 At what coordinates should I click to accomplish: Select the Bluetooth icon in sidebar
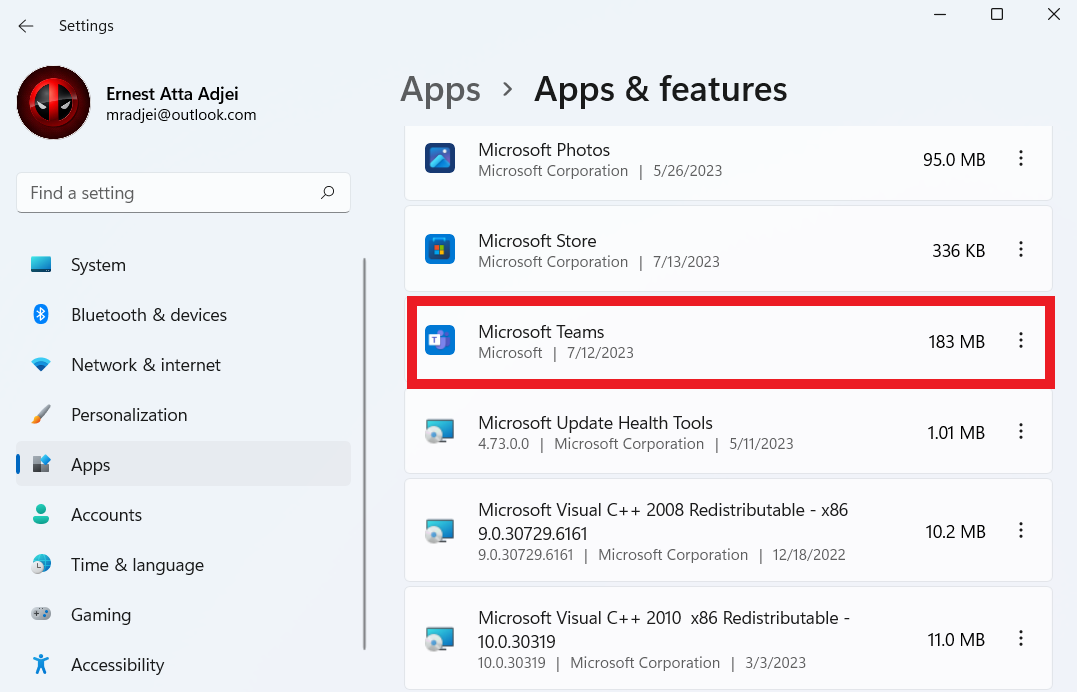[x=41, y=315]
